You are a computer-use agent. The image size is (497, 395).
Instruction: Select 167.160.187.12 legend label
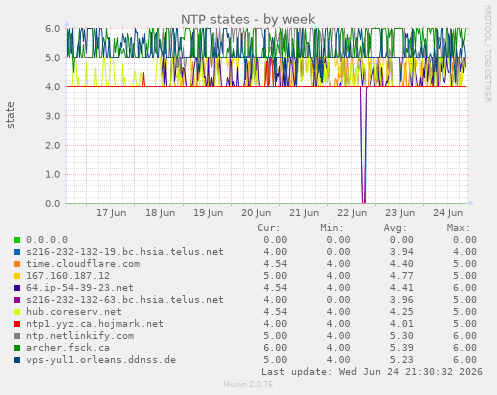(68, 276)
